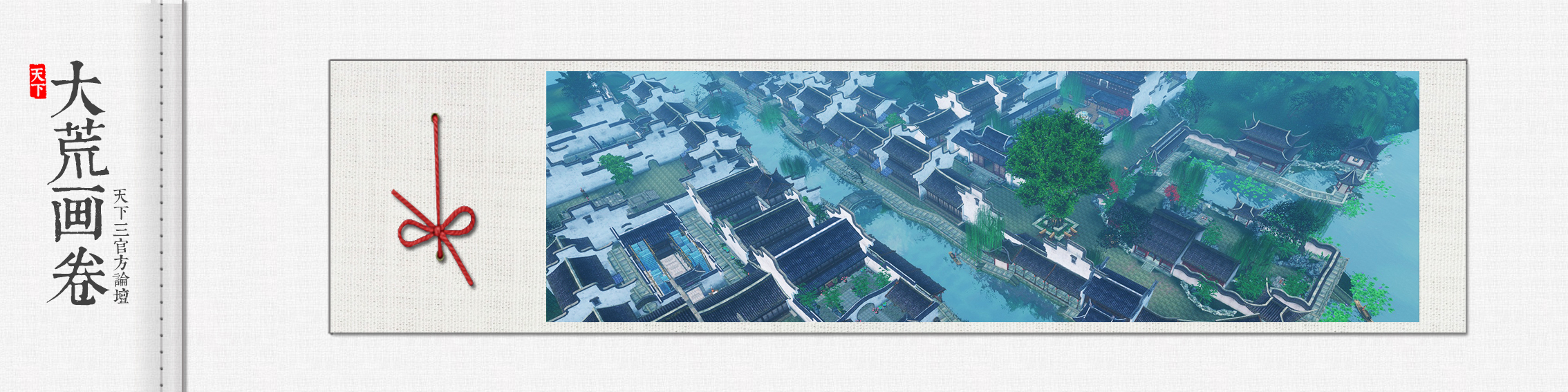Click the red knotted string bow
Screen dimensions: 1568x392
click(x=434, y=200)
